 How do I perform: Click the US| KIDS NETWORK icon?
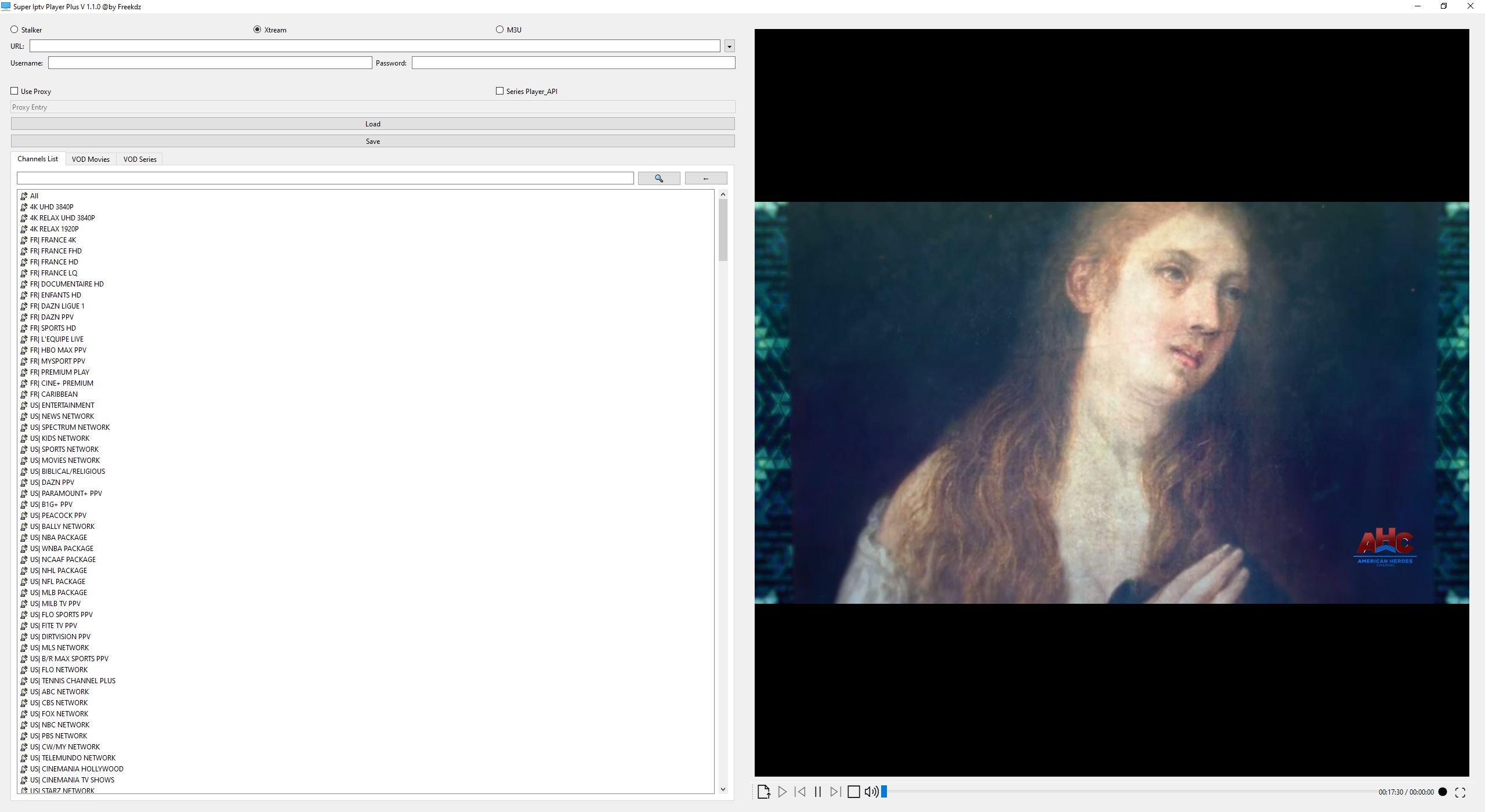pyautogui.click(x=24, y=438)
